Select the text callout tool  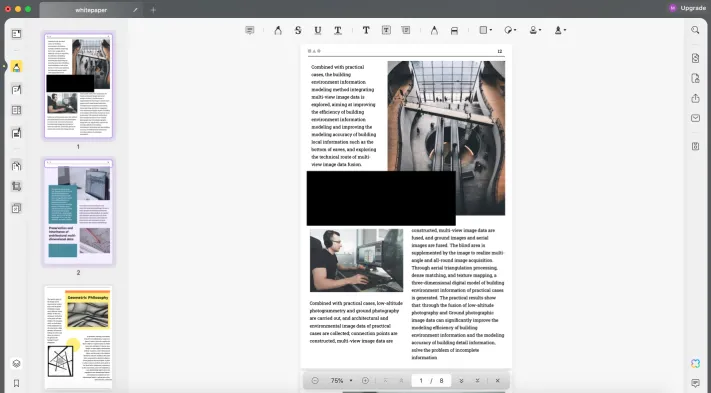406,30
